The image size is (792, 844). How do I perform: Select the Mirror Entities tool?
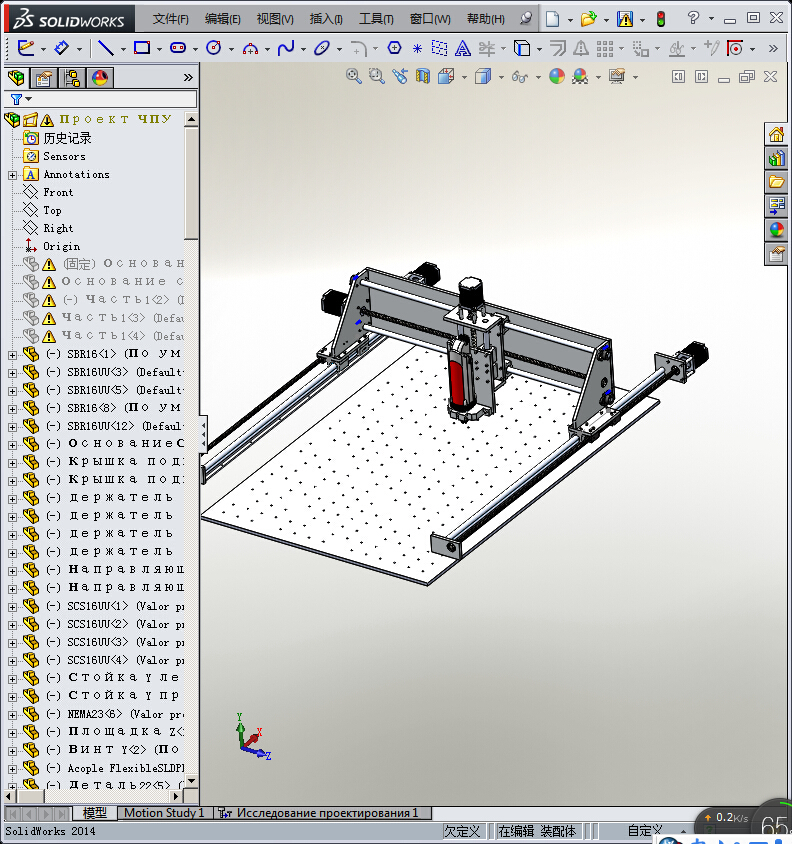coord(580,48)
